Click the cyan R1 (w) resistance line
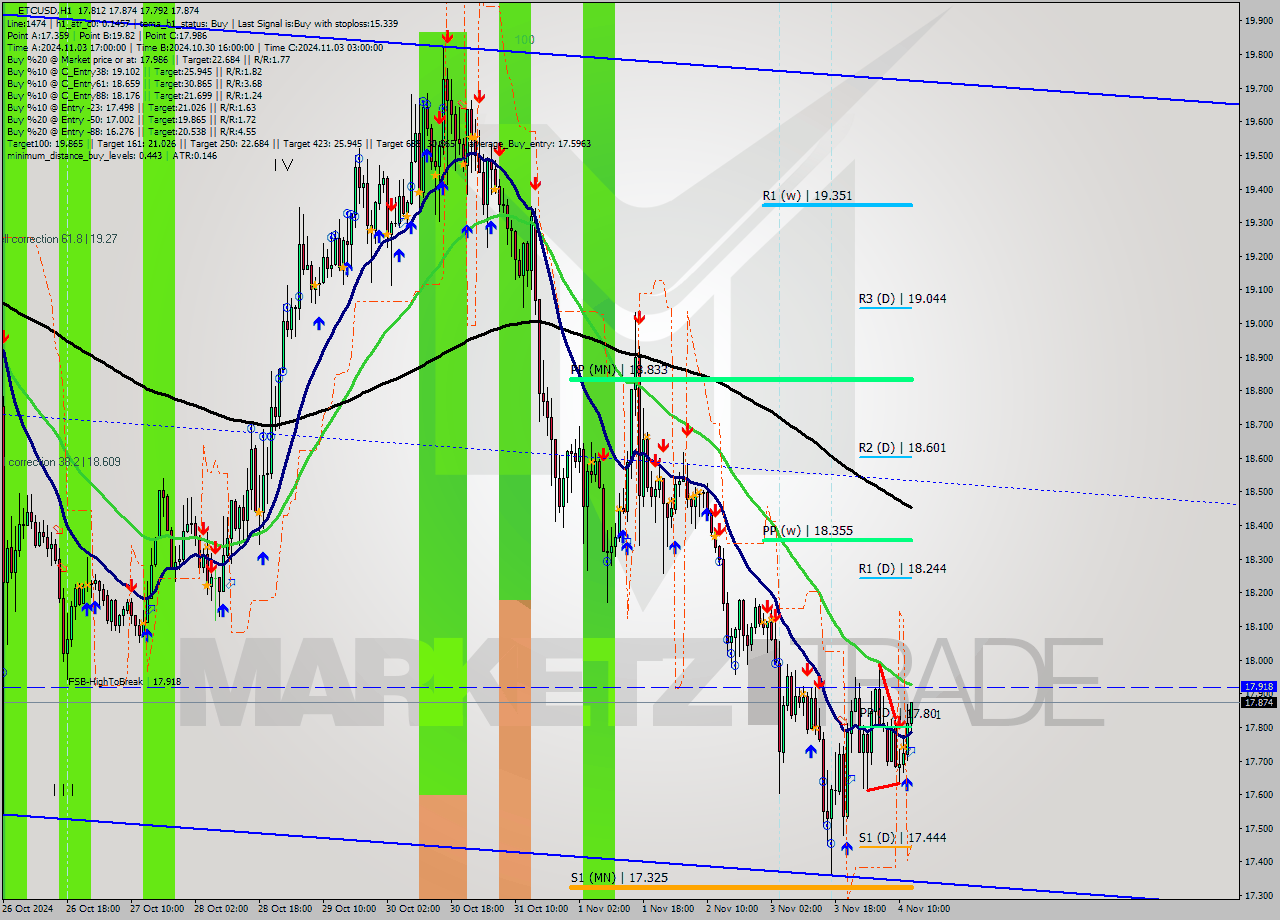This screenshot has width=1280, height=920. click(837, 205)
